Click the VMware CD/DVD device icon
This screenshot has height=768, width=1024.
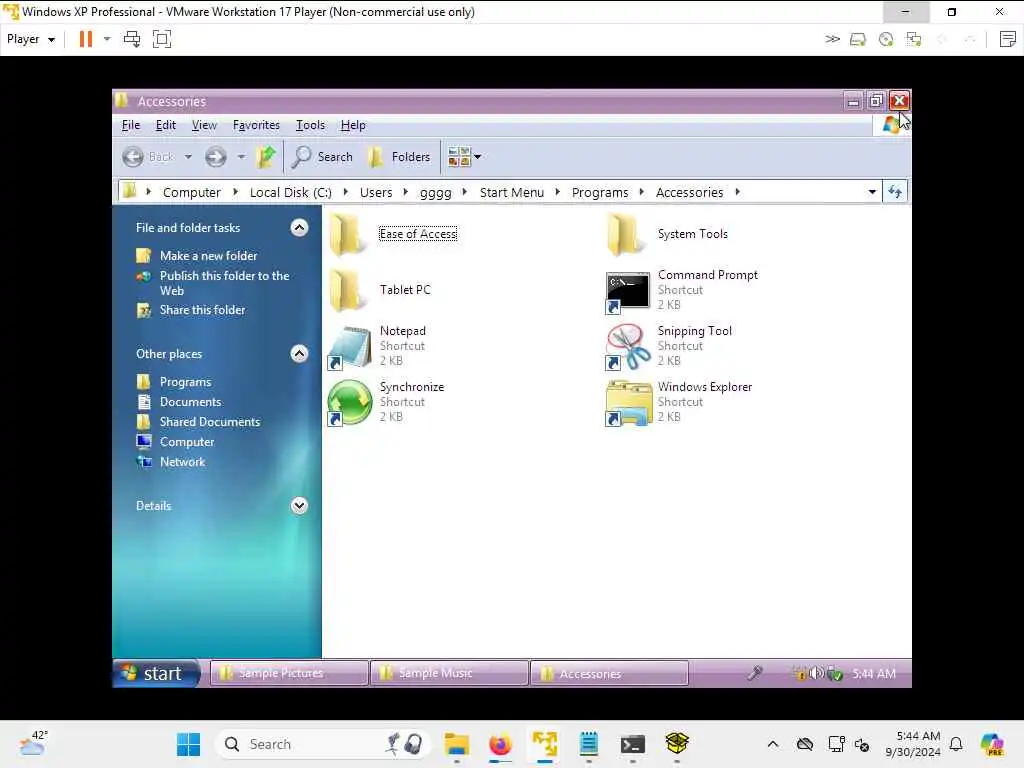(x=886, y=39)
